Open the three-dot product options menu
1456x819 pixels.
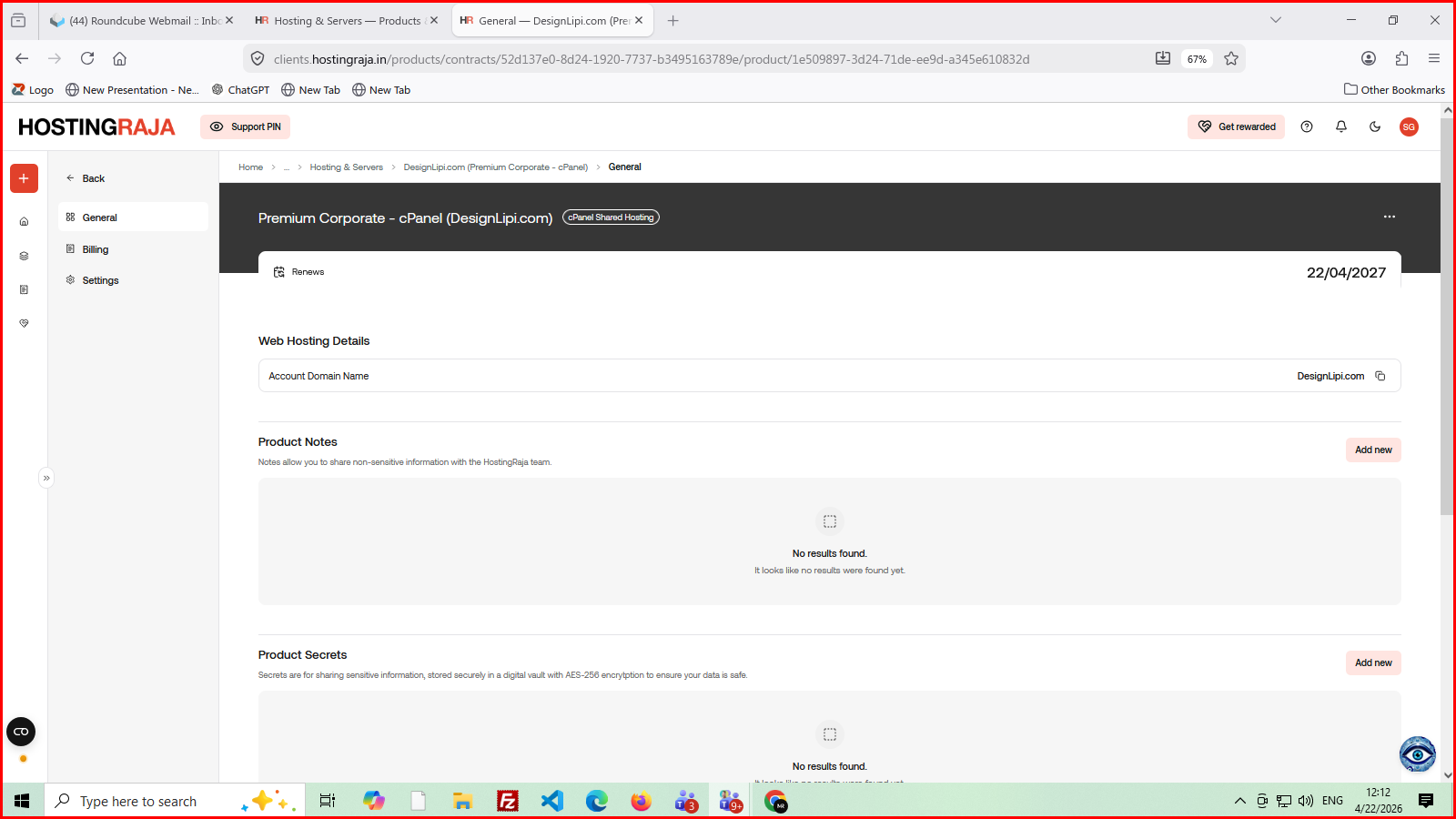point(1389,217)
